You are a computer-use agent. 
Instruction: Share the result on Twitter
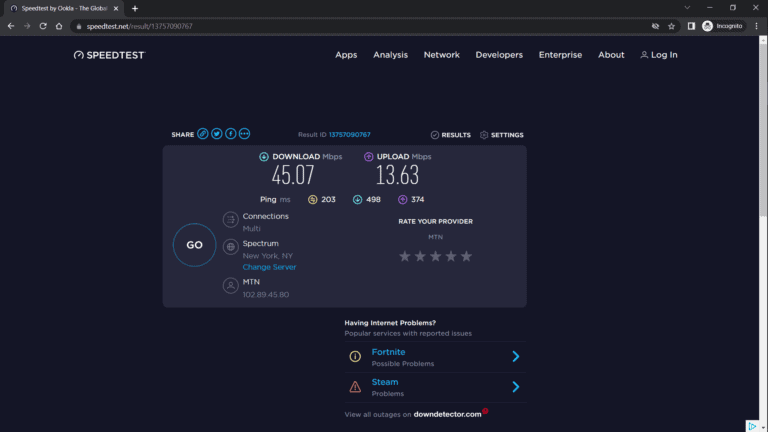click(217, 134)
